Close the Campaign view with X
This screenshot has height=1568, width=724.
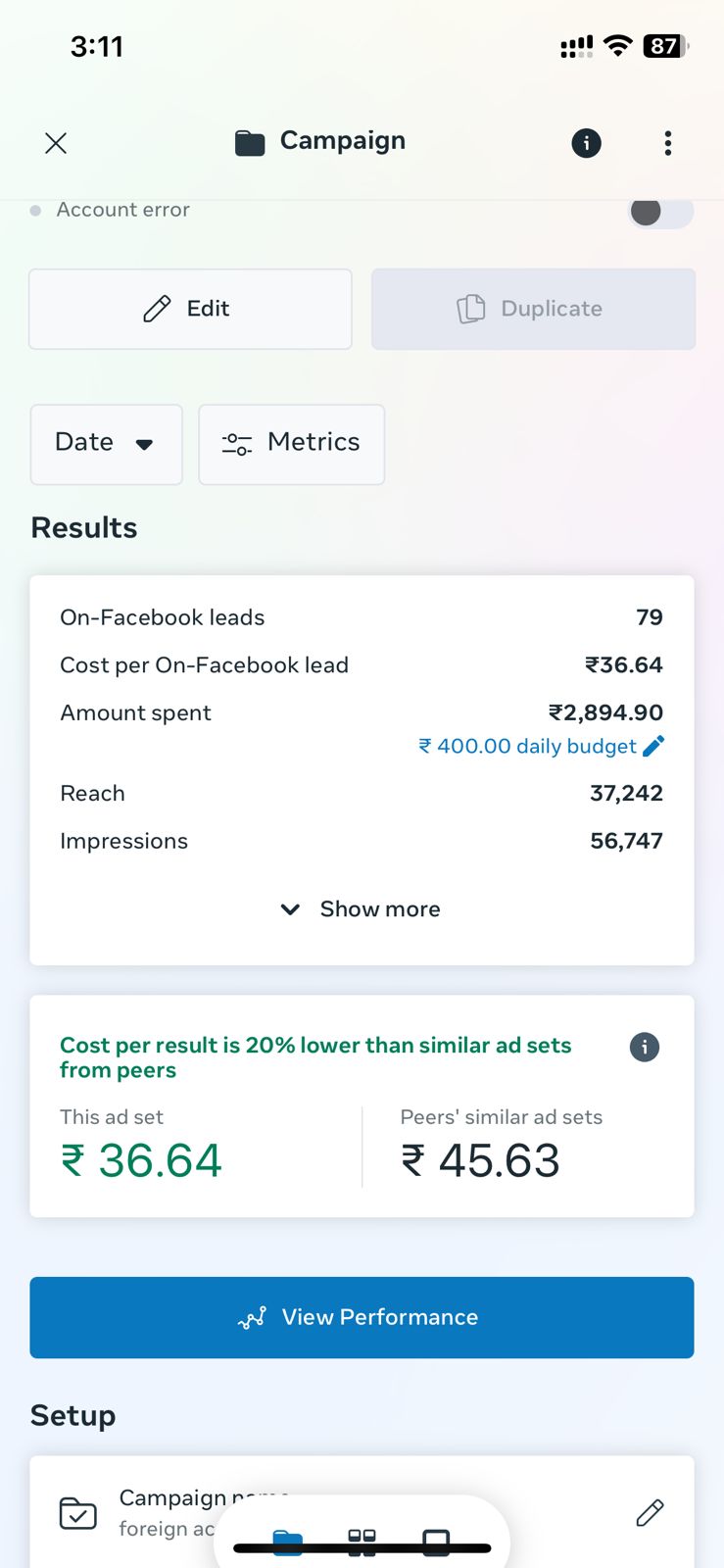(x=56, y=143)
